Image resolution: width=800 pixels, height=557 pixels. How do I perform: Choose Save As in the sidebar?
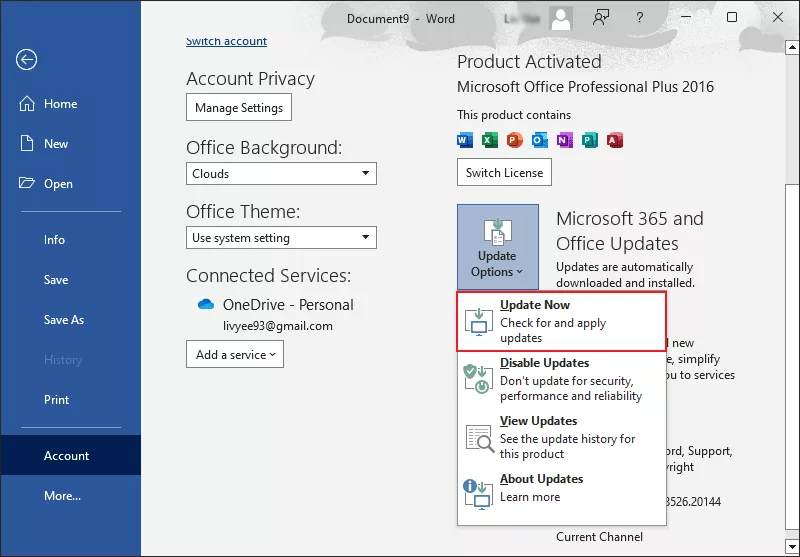[x=70, y=320]
